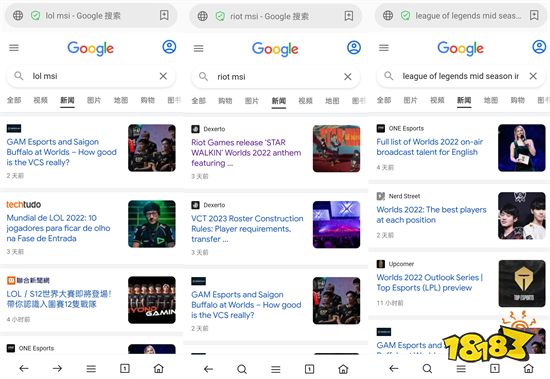Open 'Riot Games release STAR WALKIN' article
Screen dimensions: 550x379
246,153
